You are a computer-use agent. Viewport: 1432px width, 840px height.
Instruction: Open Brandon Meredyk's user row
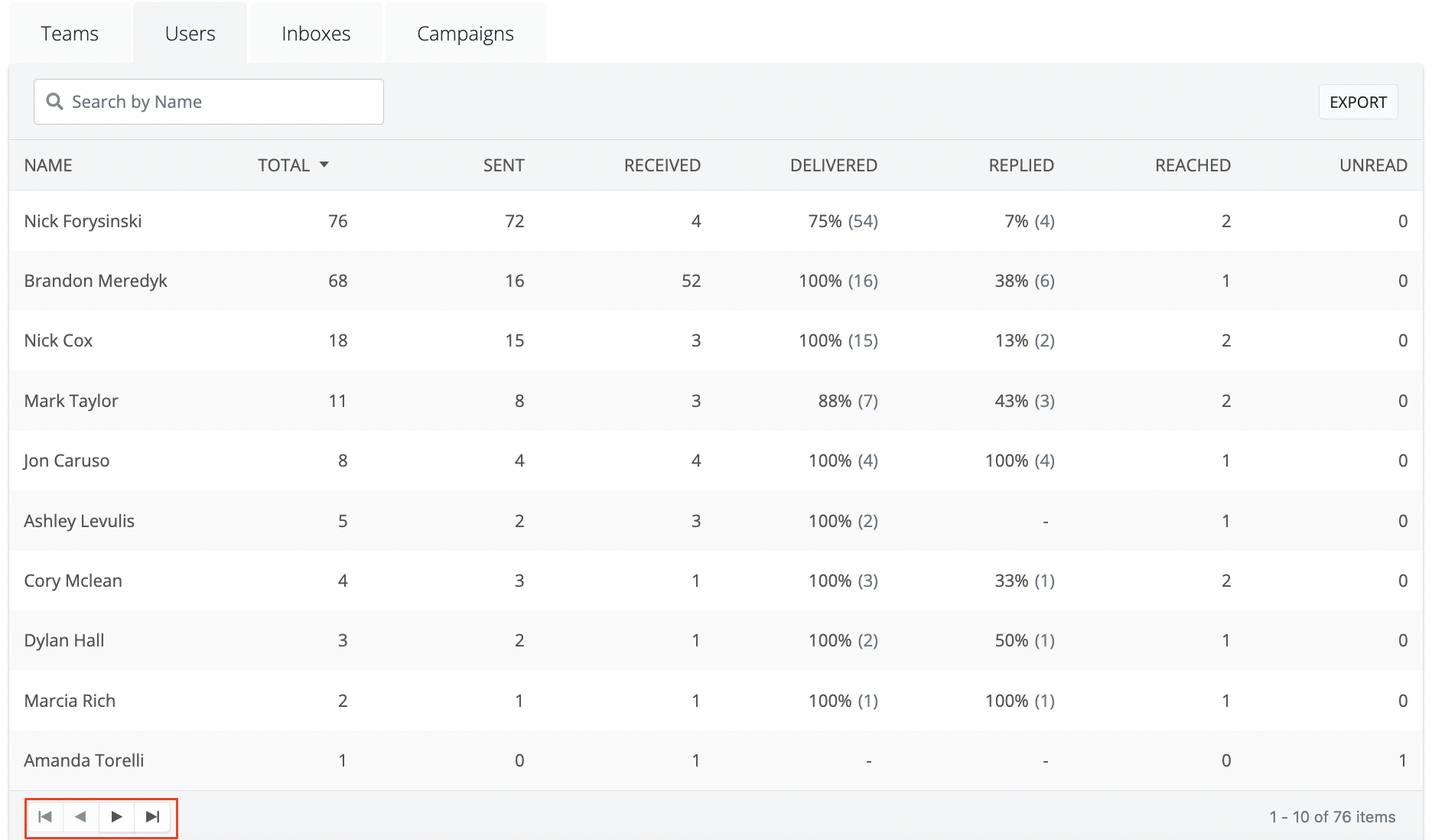(96, 281)
